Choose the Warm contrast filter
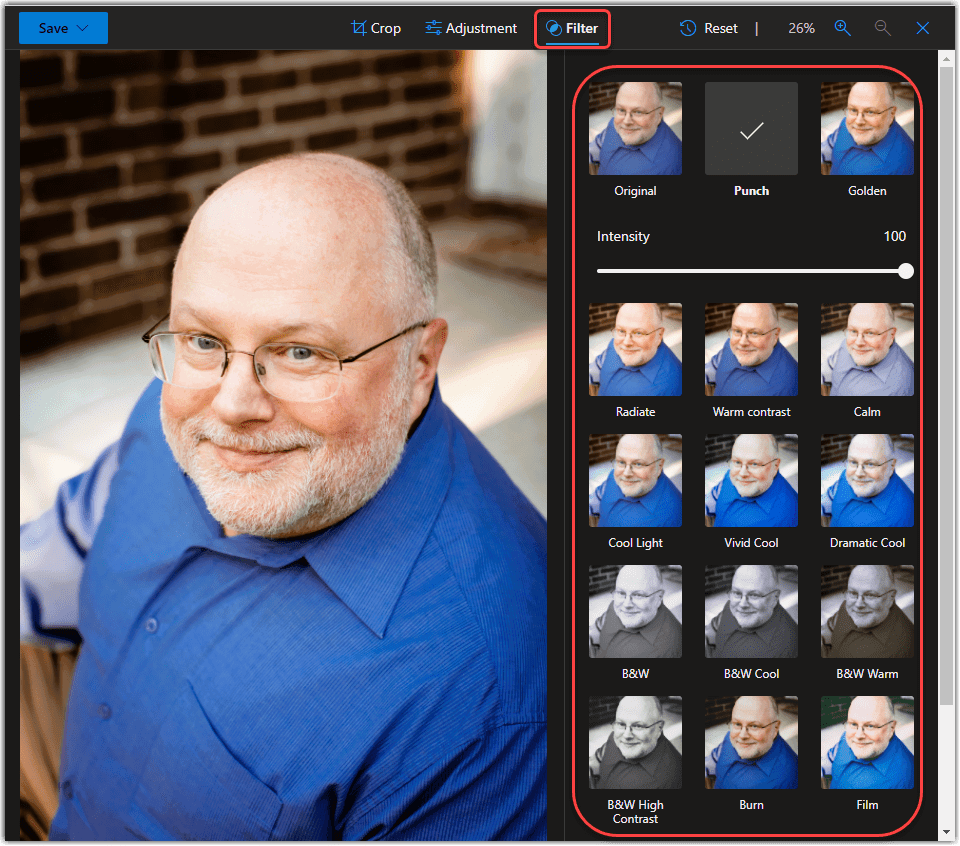Image resolution: width=960 pixels, height=846 pixels. [x=751, y=350]
